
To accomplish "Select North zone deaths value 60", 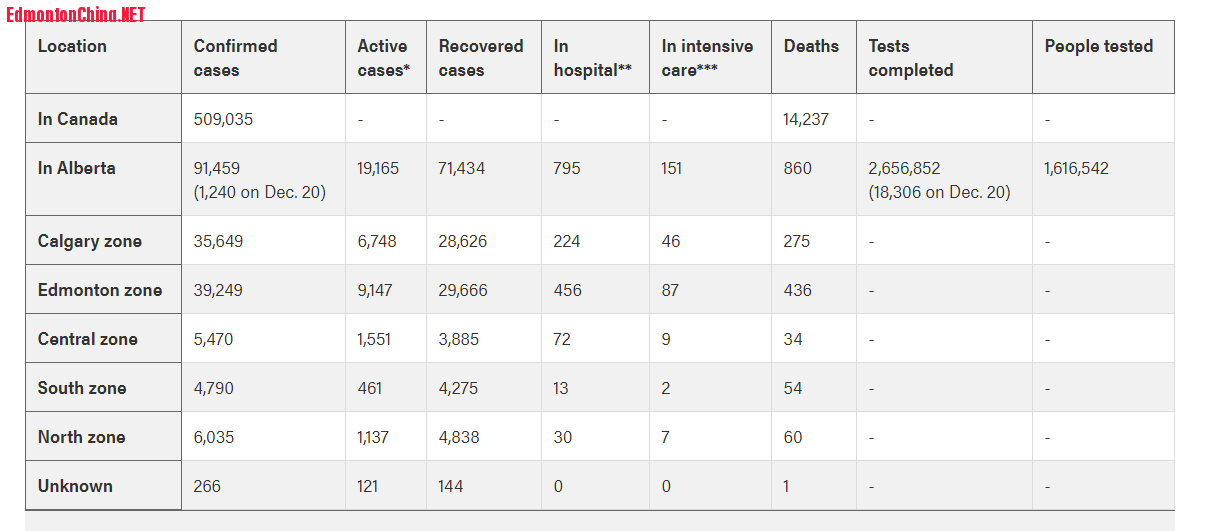I will [793, 437].
